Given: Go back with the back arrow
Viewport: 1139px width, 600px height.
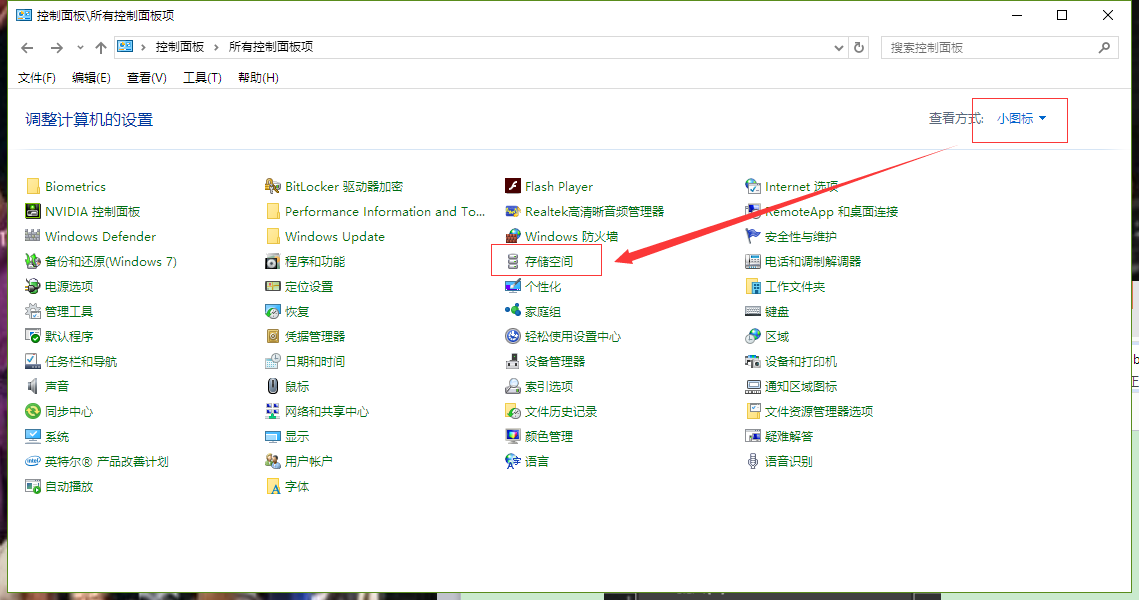Looking at the screenshot, I should point(28,48).
